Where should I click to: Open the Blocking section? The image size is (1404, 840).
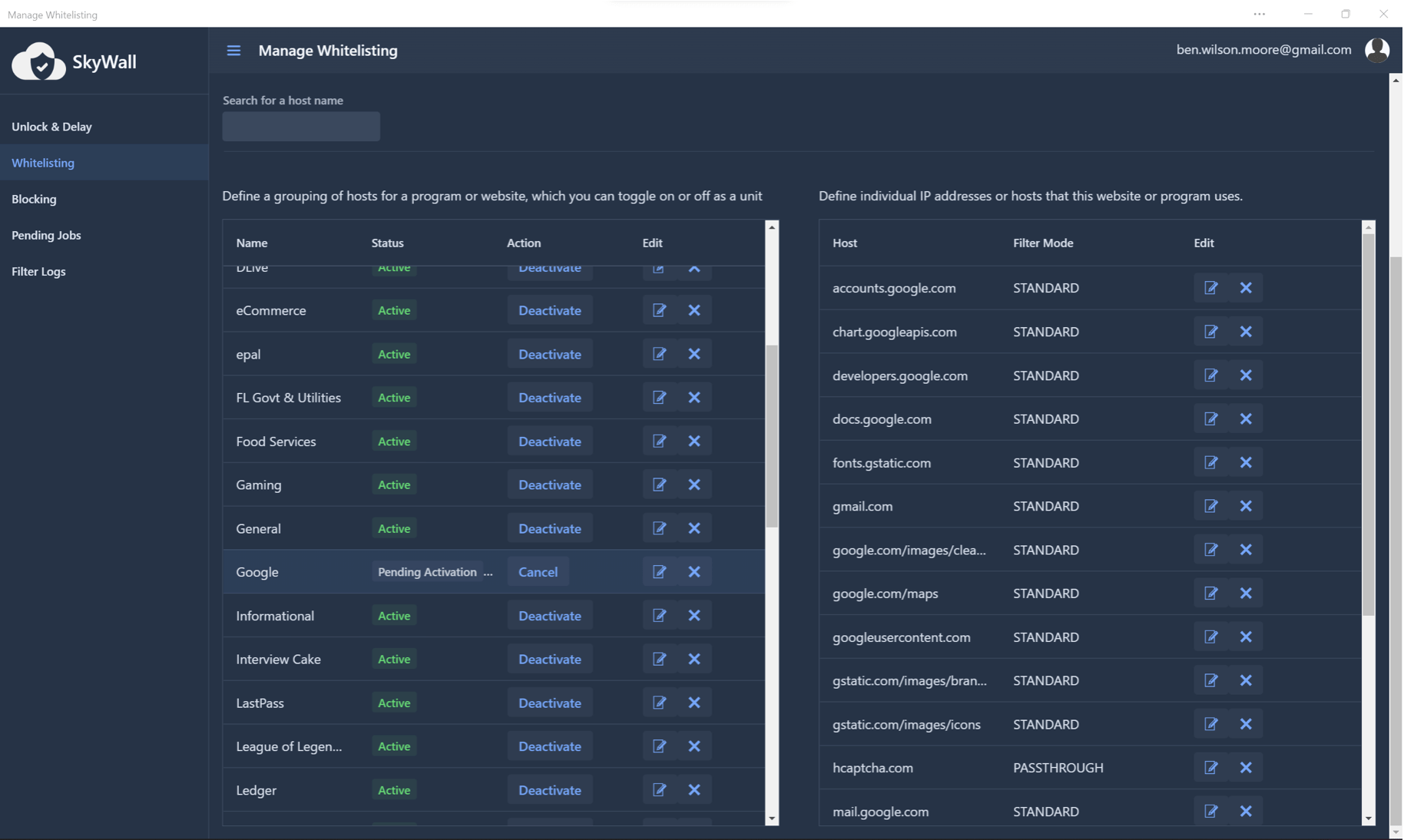[34, 199]
